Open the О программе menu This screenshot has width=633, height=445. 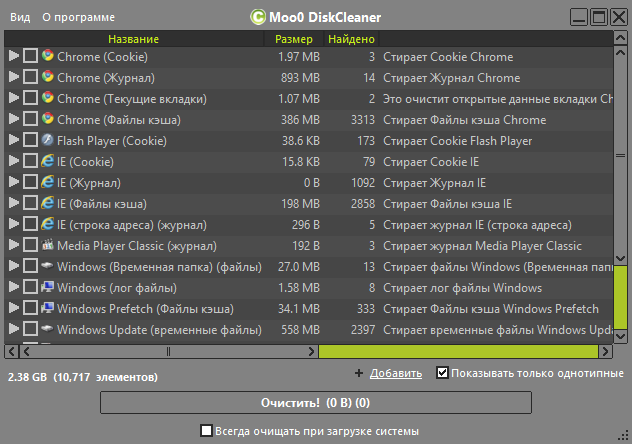[x=78, y=17]
